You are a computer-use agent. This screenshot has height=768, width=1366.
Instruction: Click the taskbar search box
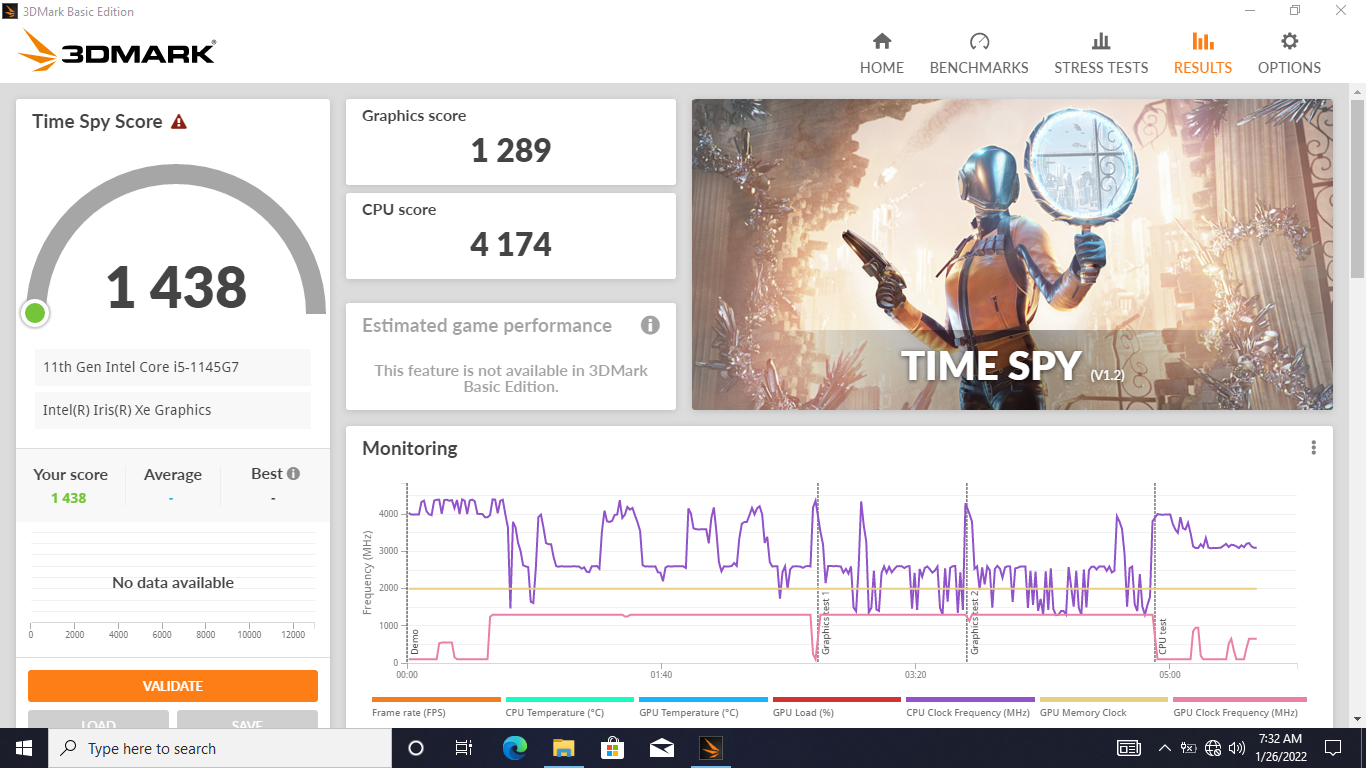pyautogui.click(x=220, y=748)
